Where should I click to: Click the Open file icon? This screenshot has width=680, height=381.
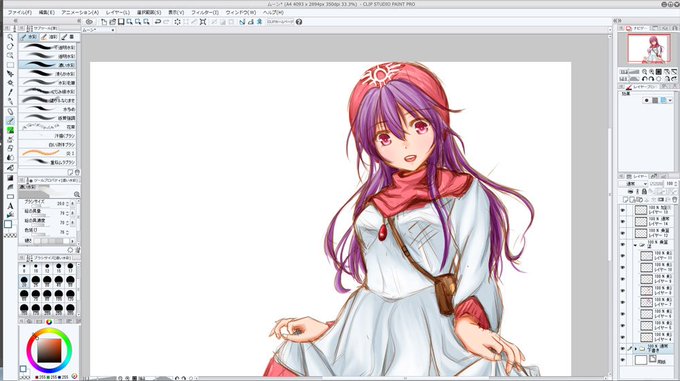pyautogui.click(x=113, y=22)
